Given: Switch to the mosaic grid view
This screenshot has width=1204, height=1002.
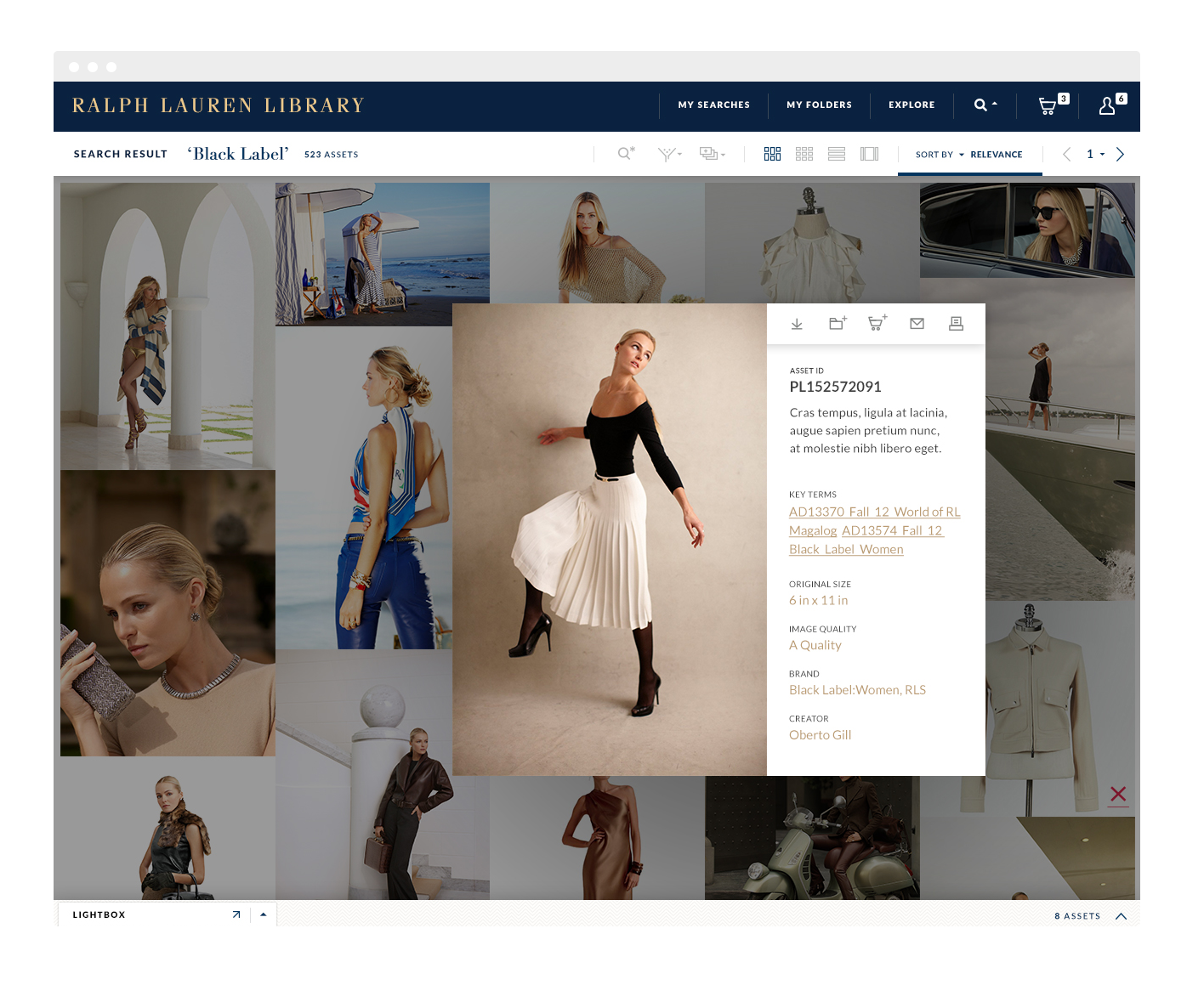Looking at the screenshot, I should click(x=772, y=154).
